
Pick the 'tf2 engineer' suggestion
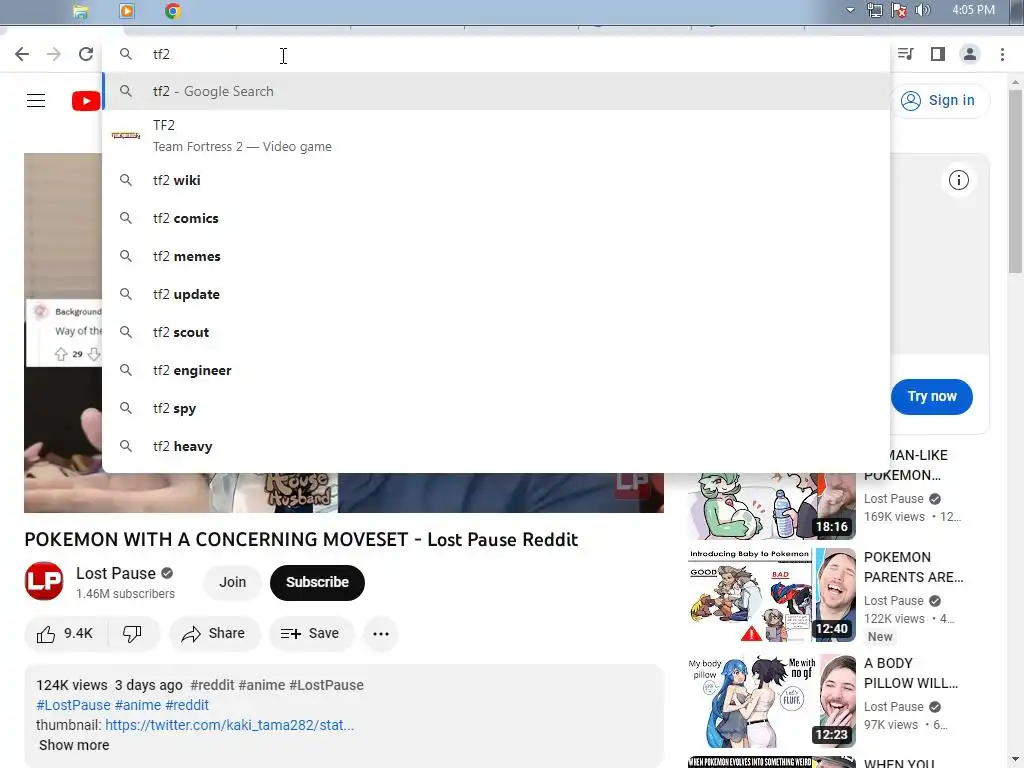pyautogui.click(x=496, y=370)
